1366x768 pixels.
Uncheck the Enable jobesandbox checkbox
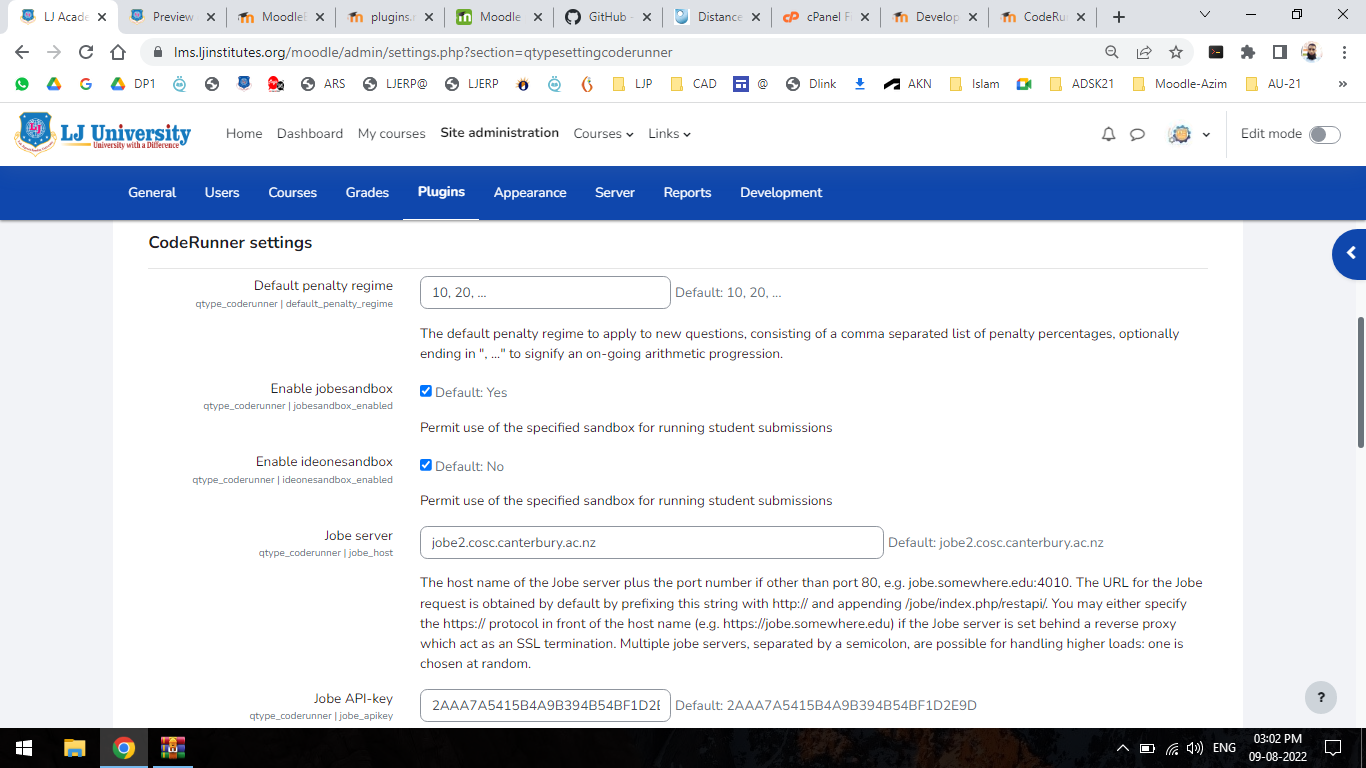point(426,391)
